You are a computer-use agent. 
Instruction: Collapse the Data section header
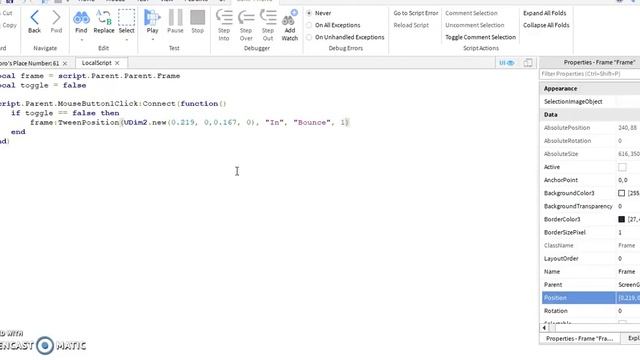(591, 115)
